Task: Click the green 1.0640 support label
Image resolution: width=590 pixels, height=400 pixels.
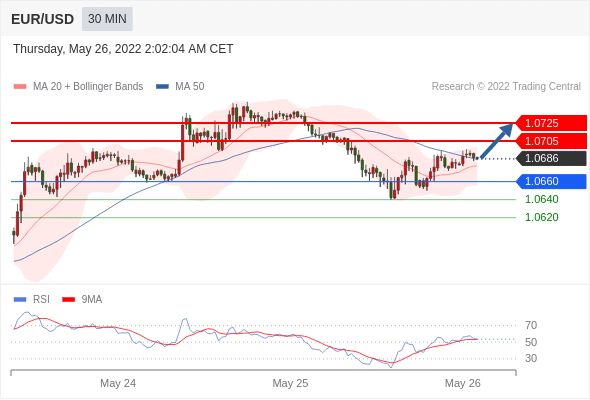Action: (542, 199)
